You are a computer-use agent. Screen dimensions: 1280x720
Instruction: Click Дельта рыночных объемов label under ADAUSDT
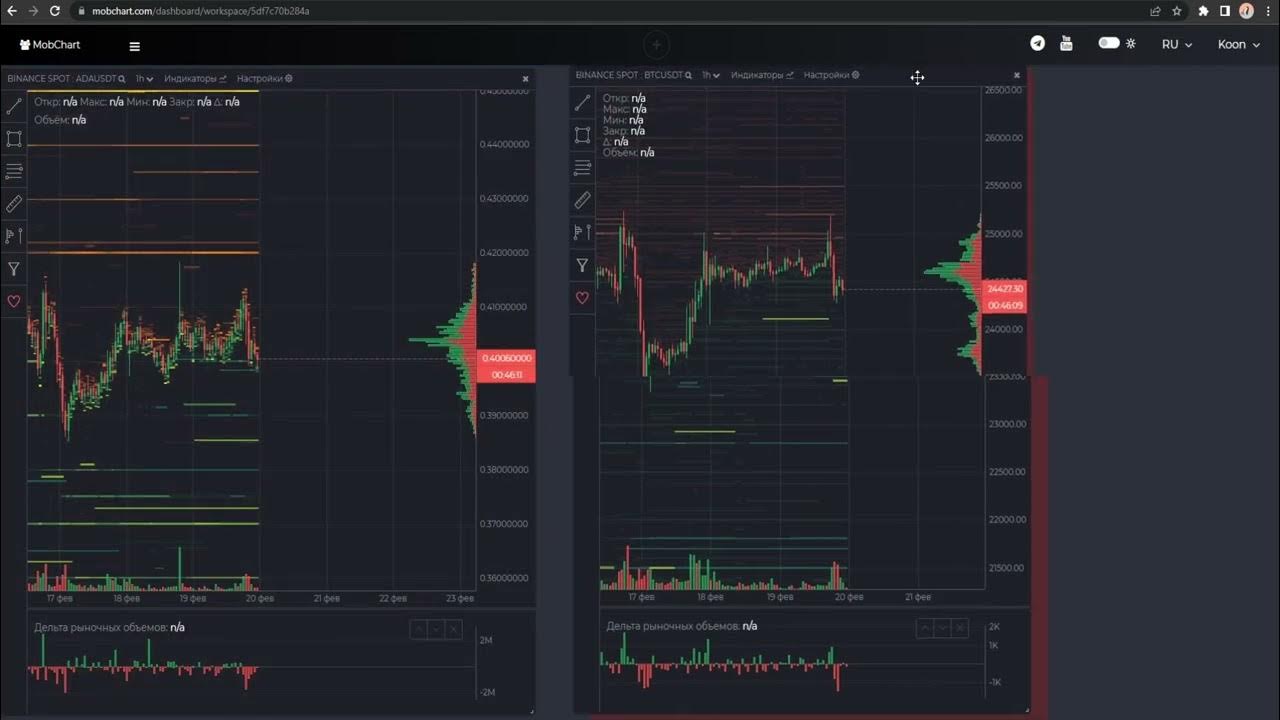100,628
